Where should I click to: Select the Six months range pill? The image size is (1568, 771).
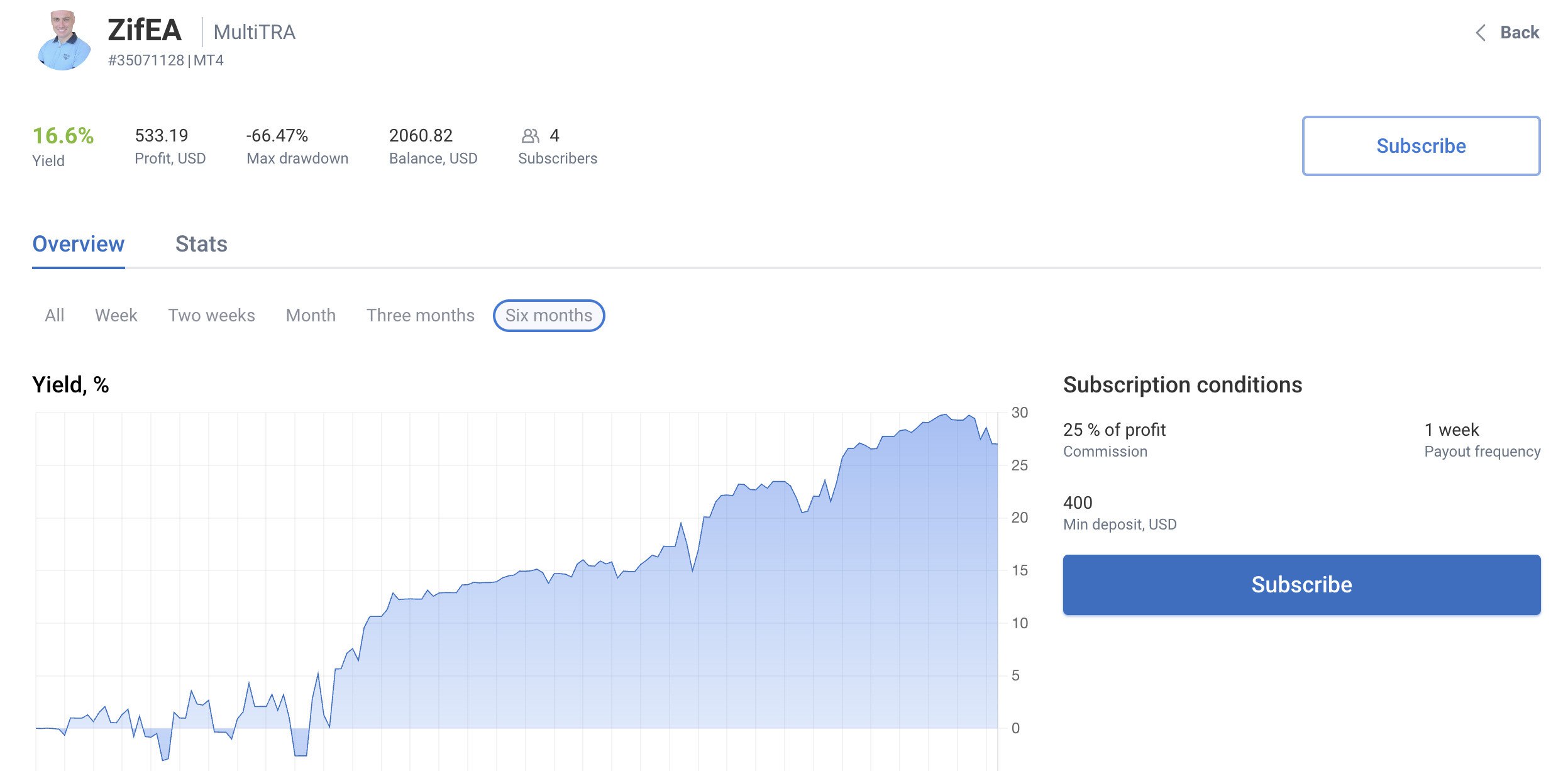click(549, 316)
